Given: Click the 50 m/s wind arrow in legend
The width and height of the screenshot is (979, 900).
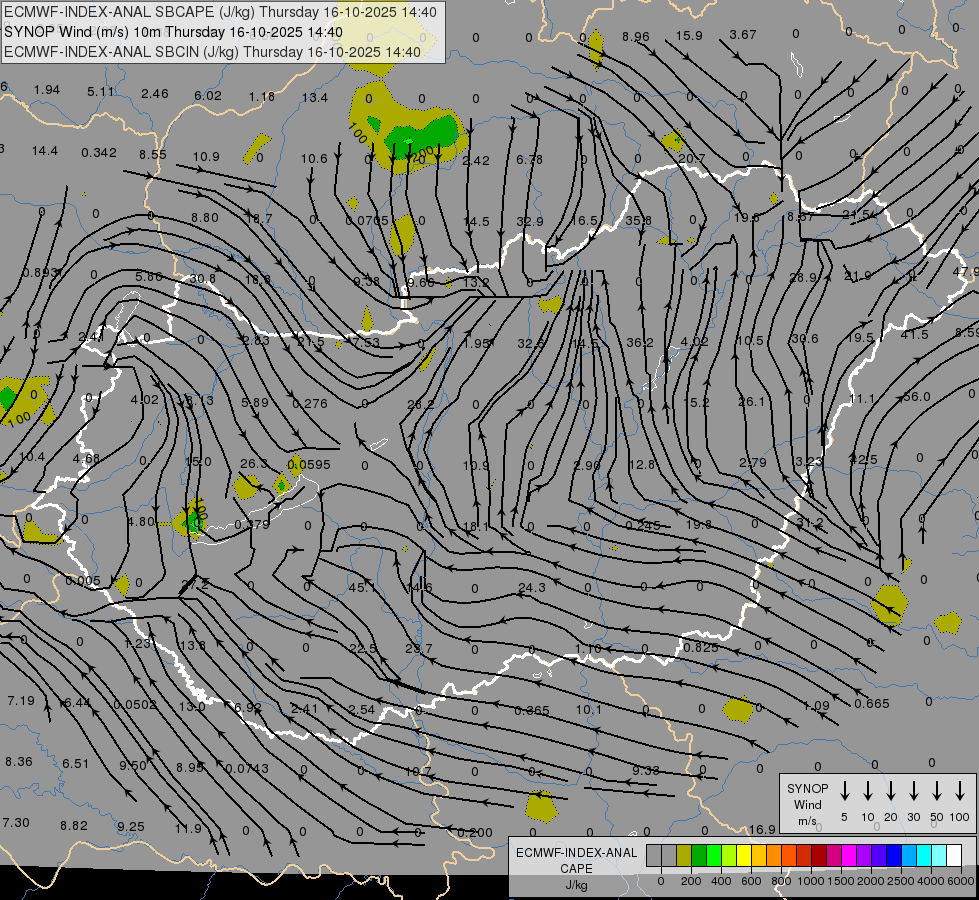Looking at the screenshot, I should click(937, 791).
